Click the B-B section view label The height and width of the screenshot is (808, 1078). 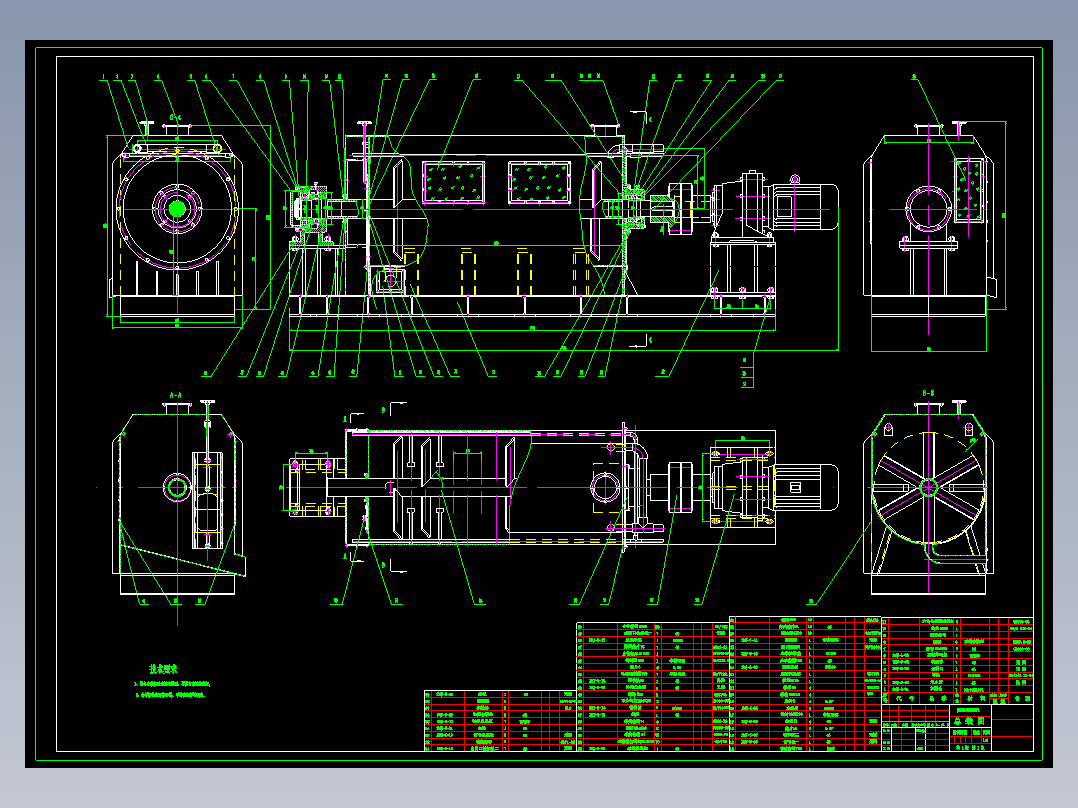point(927,393)
